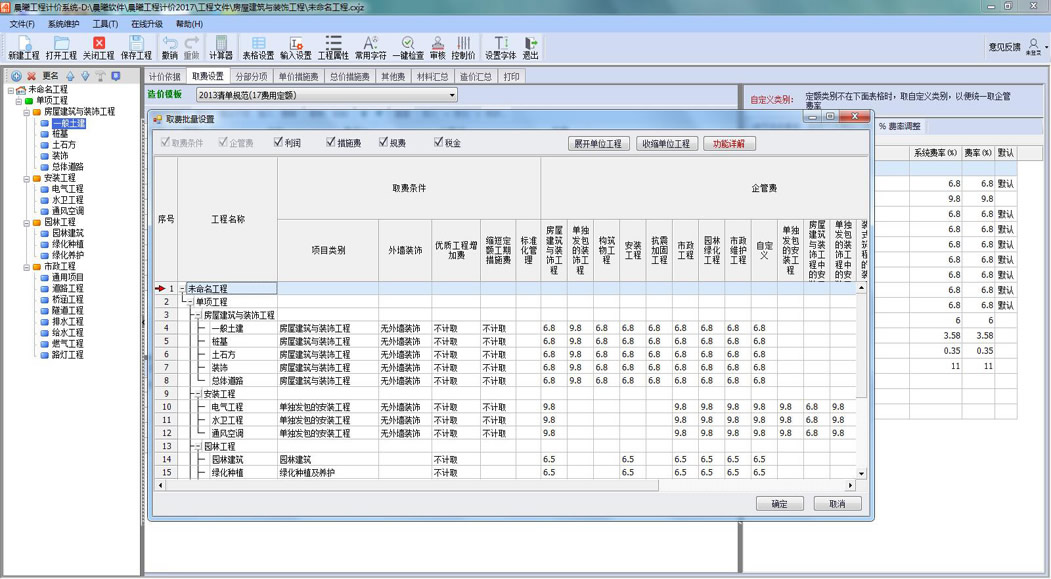The height and width of the screenshot is (579, 1051).
Task: Open the 工具(T) menu
Action: [105, 24]
